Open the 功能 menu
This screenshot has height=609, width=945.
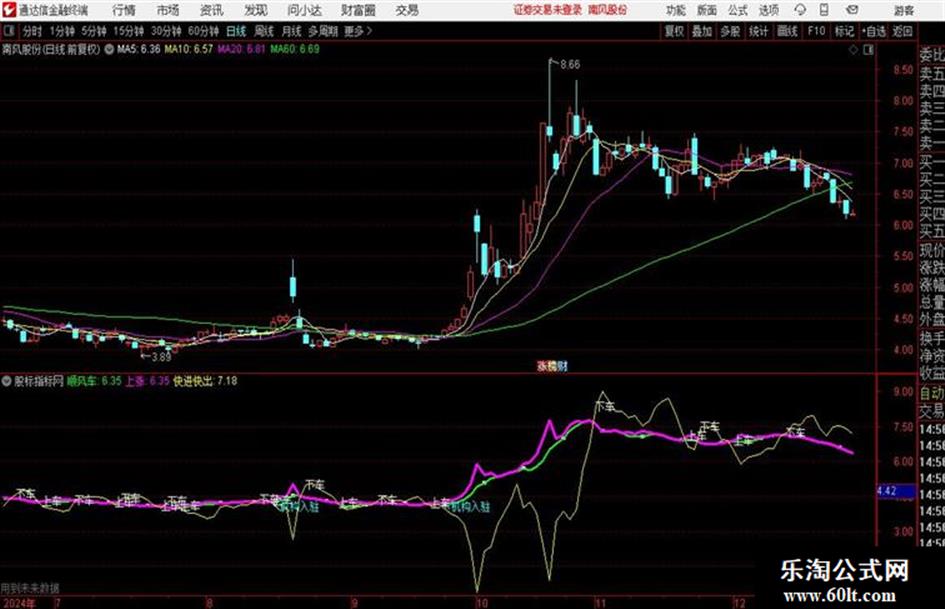click(675, 10)
